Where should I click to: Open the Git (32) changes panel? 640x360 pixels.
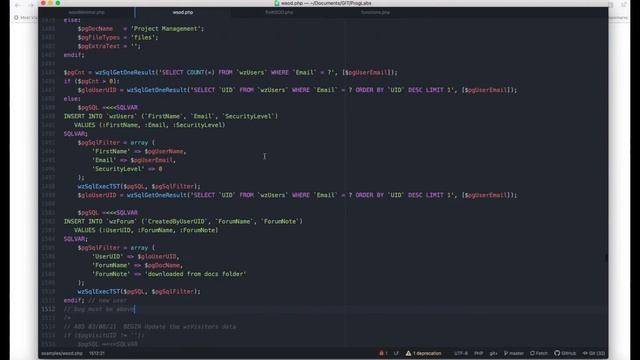tap(593, 353)
